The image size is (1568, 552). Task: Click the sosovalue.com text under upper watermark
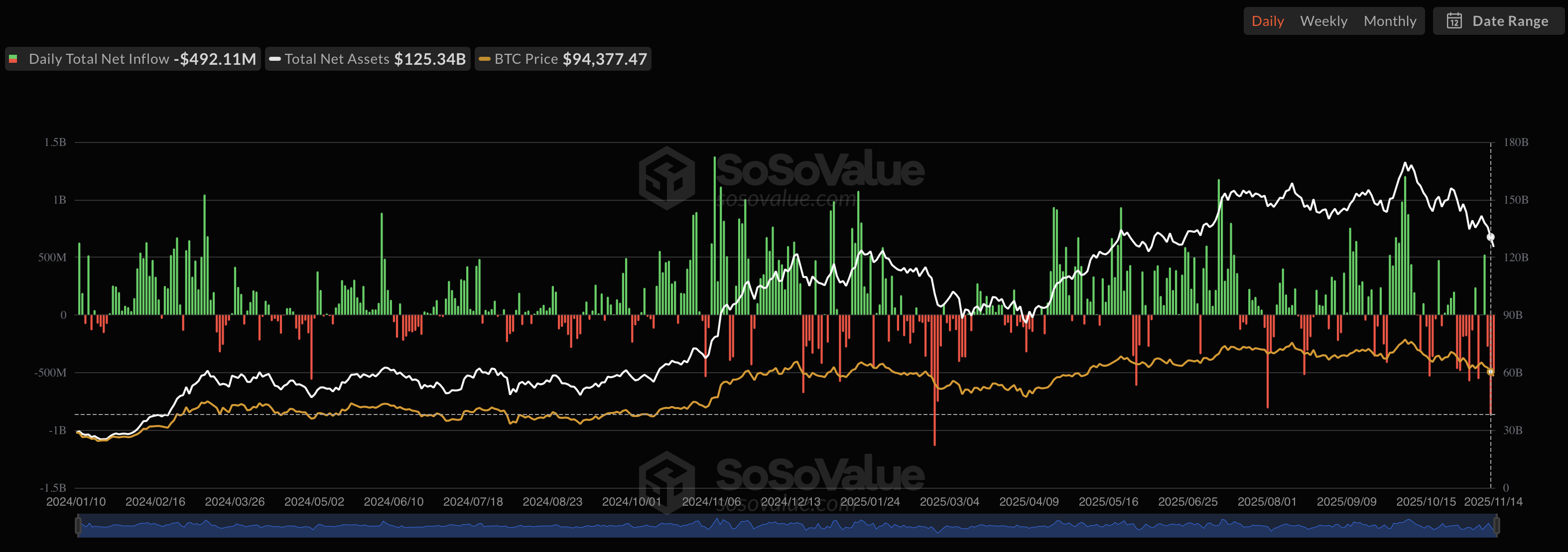[x=786, y=199]
